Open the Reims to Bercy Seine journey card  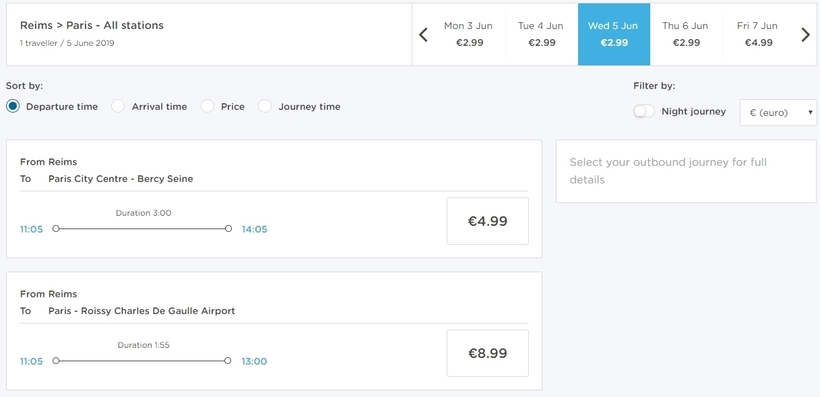coord(274,199)
